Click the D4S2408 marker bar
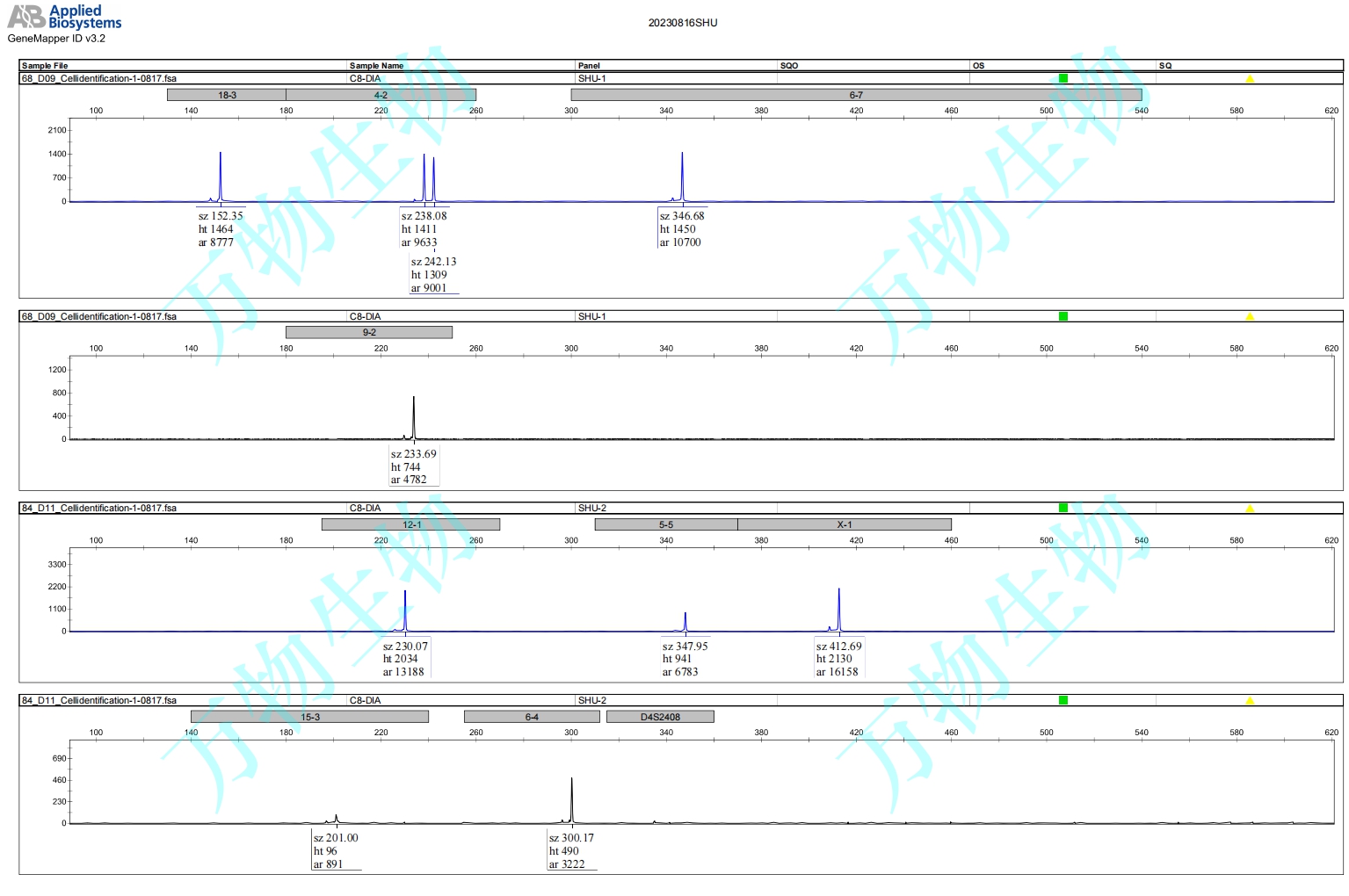The width and height of the screenshot is (1349, 896). 659,717
